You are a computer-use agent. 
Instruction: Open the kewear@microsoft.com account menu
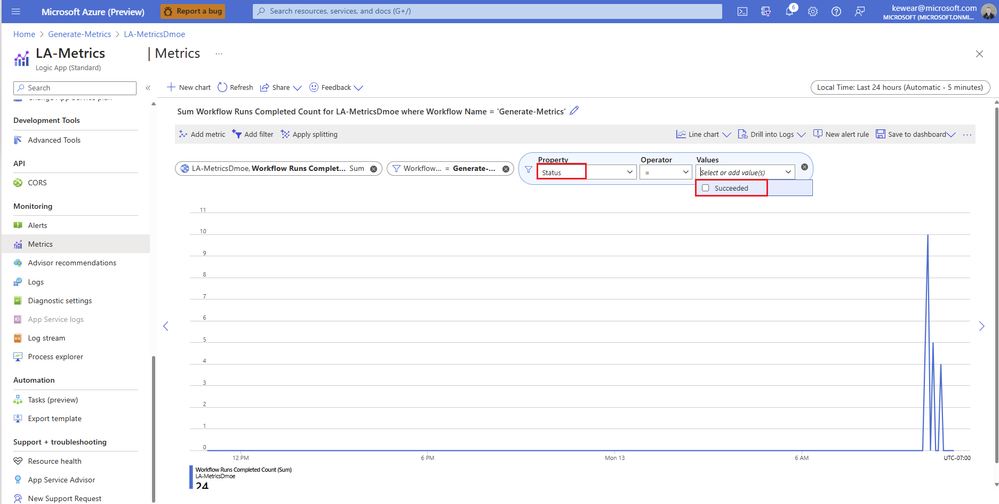pyautogui.click(x=937, y=11)
